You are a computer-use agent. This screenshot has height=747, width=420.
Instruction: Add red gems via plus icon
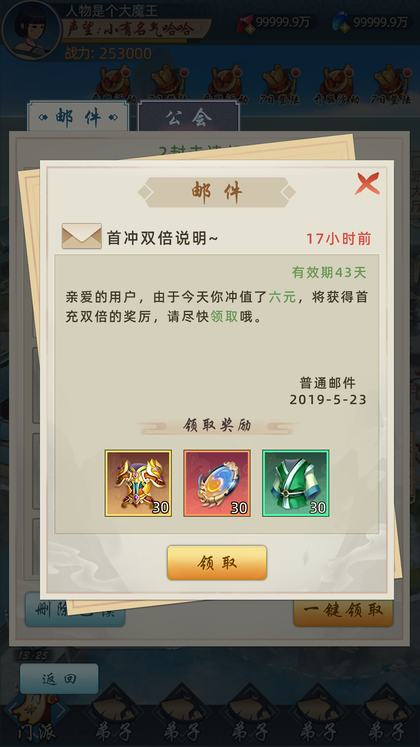tap(248, 27)
